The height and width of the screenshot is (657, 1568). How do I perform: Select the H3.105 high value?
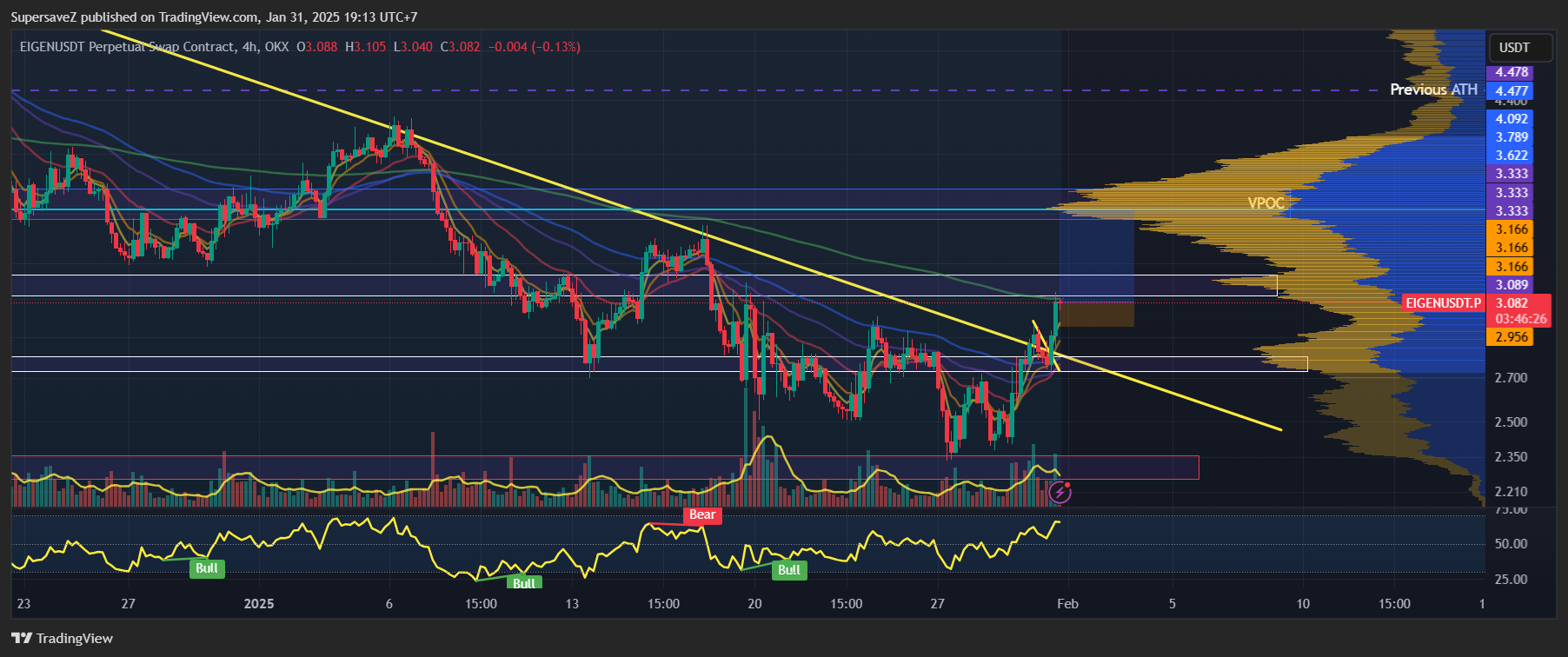(x=366, y=47)
